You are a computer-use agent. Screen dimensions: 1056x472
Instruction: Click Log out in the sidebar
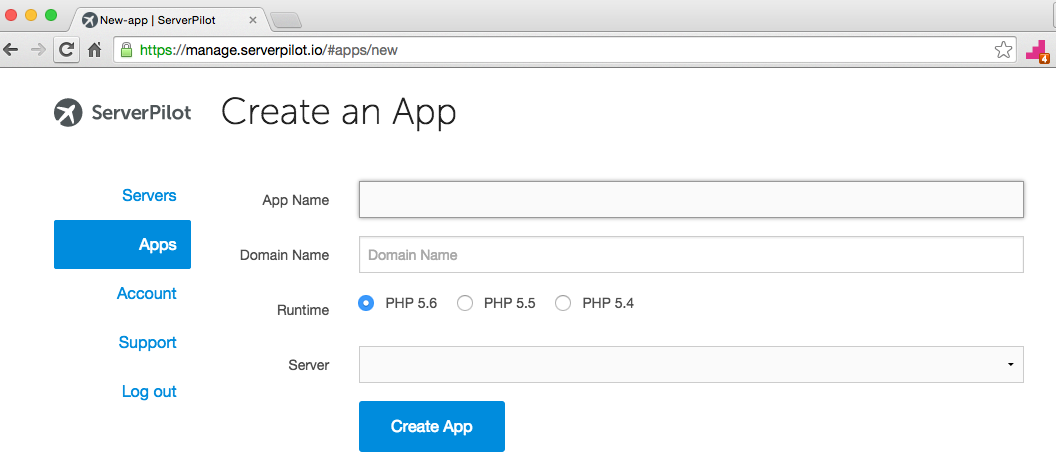tap(149, 391)
